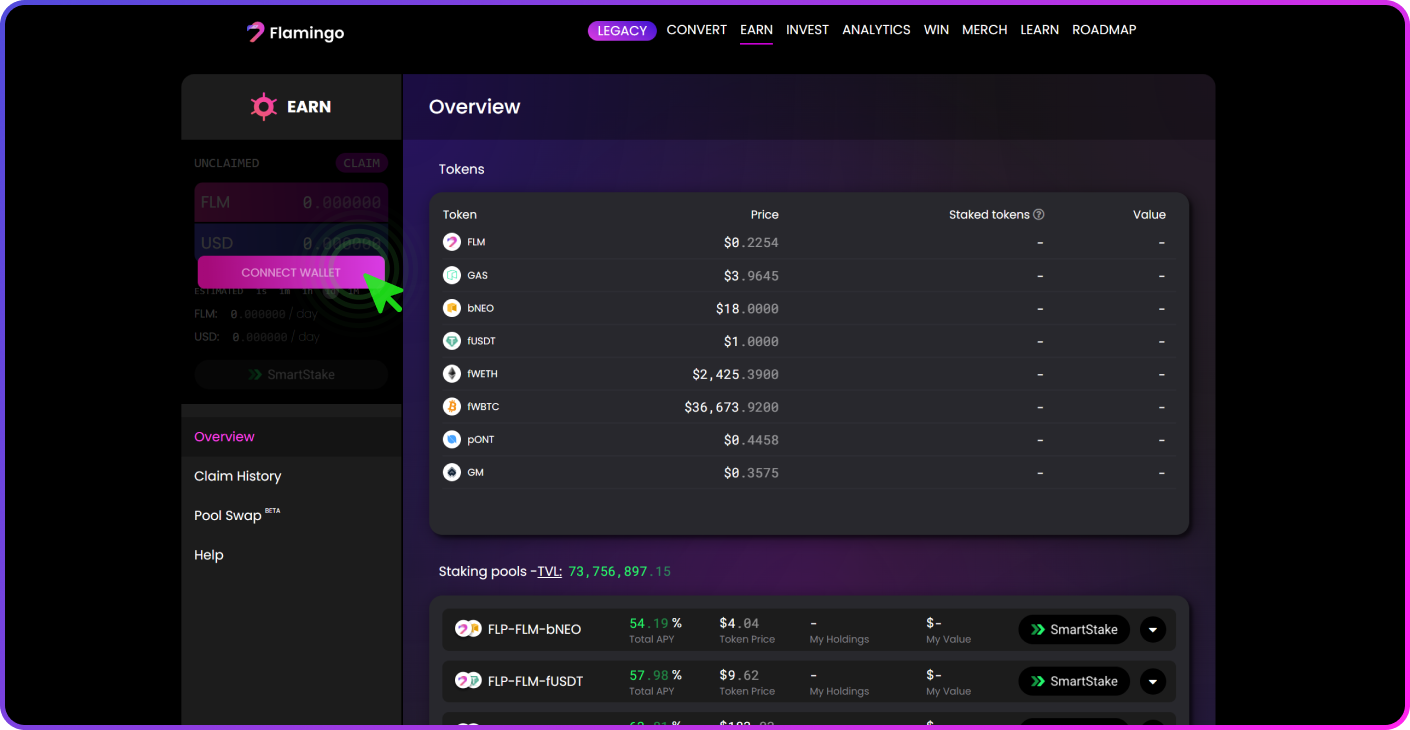This screenshot has height=730, width=1410.
Task: Click the GM token icon
Action: [452, 472]
